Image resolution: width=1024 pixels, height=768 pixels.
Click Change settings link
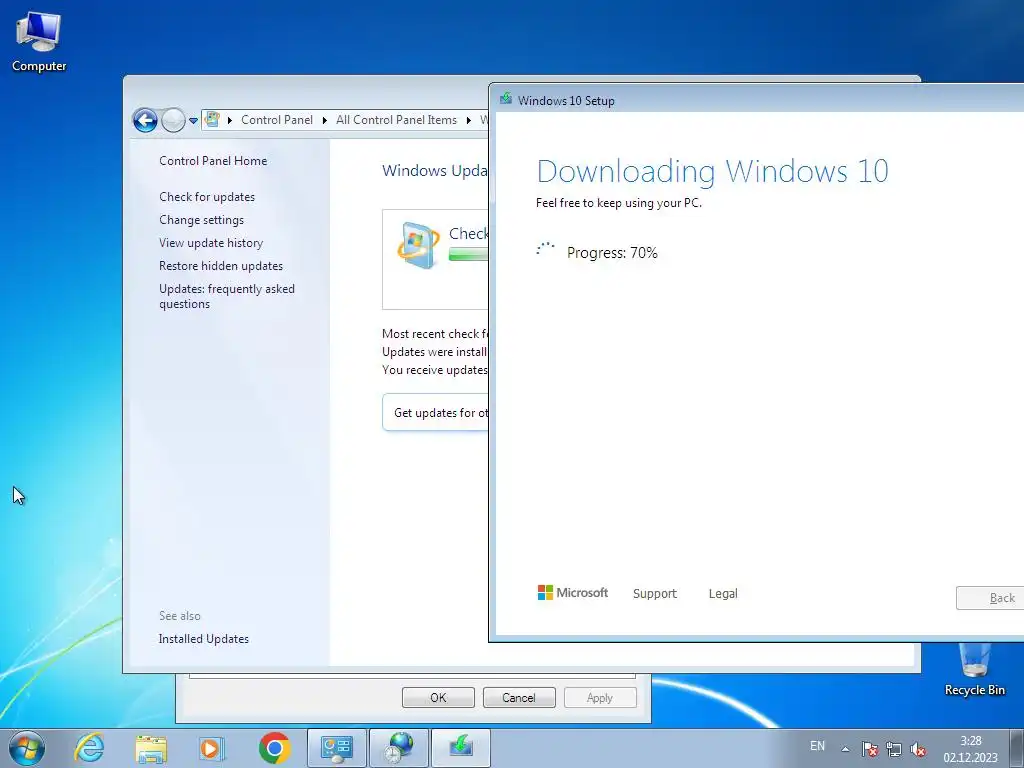[x=201, y=220]
